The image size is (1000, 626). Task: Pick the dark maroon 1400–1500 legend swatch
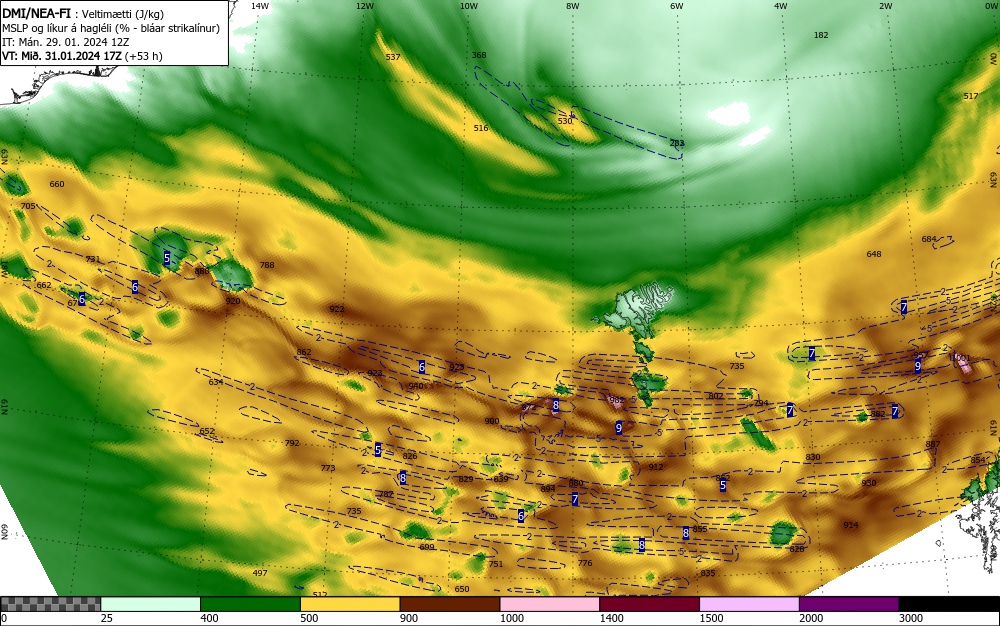click(649, 604)
